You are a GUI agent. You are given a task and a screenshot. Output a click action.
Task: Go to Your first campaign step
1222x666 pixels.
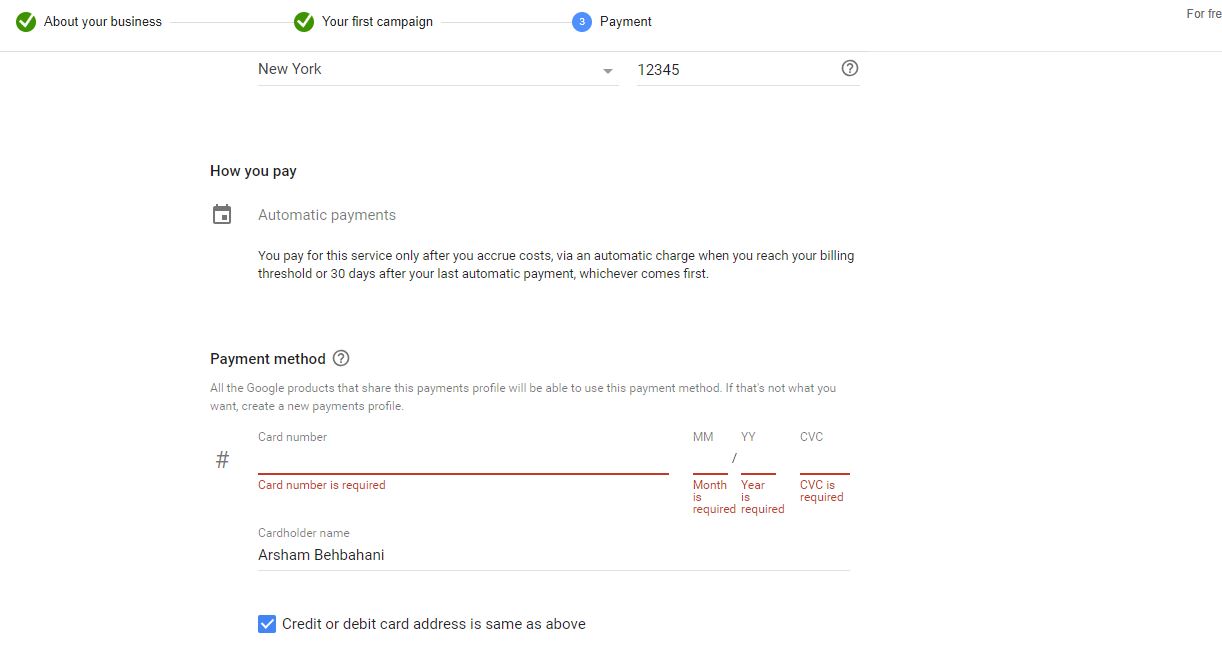click(x=377, y=22)
